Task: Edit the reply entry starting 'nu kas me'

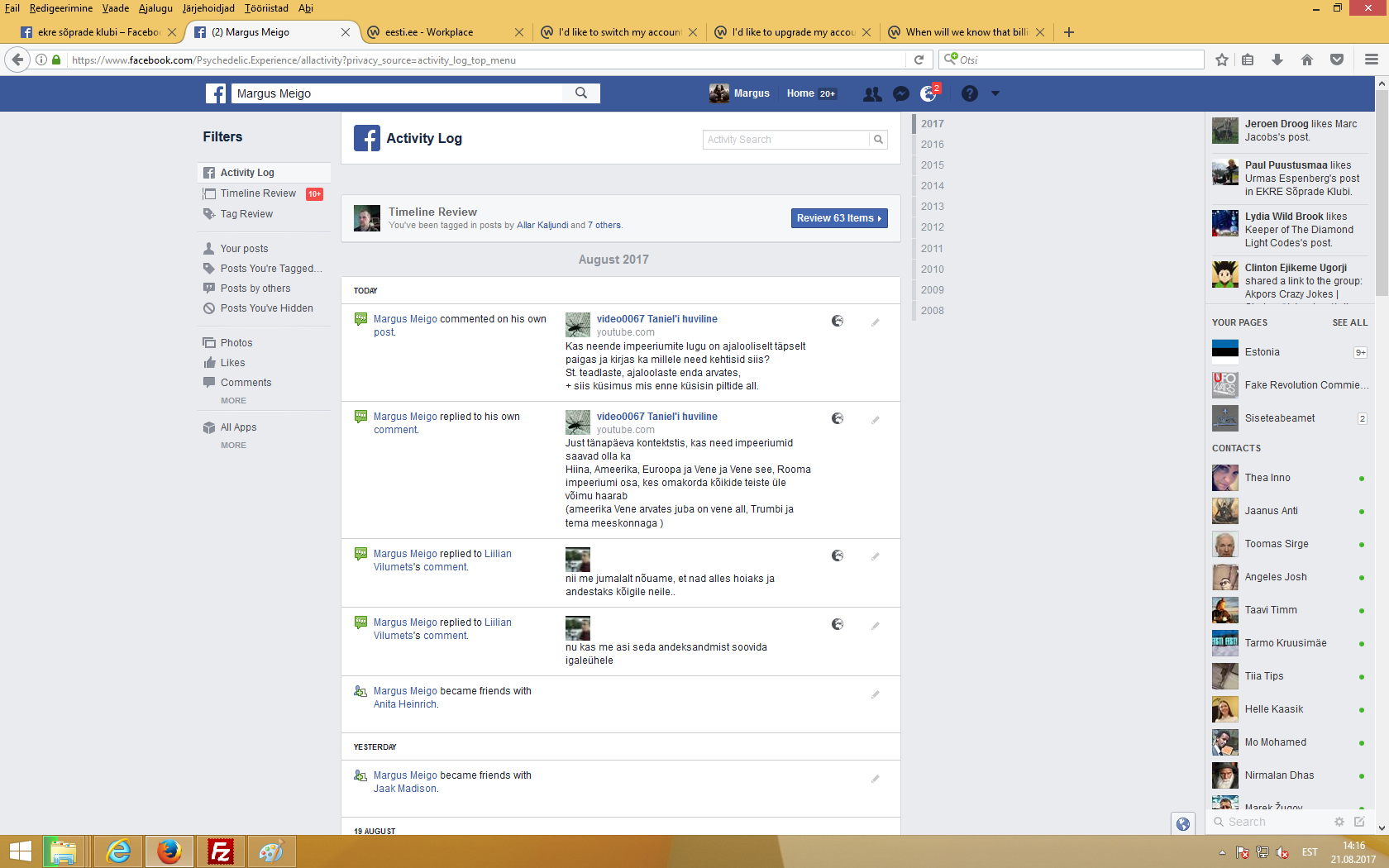Action: 875,626
